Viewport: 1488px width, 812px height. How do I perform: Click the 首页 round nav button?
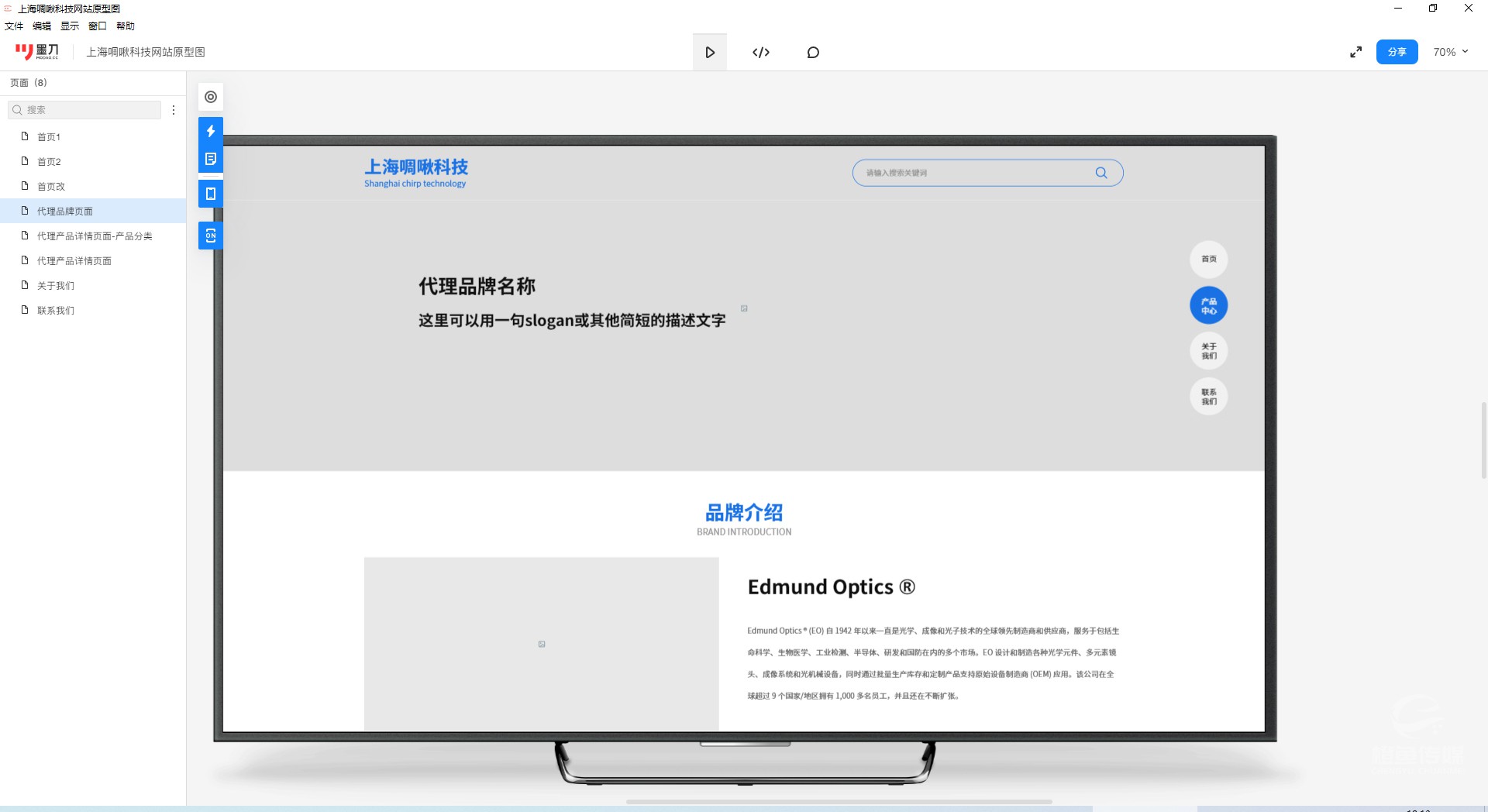coord(1209,259)
